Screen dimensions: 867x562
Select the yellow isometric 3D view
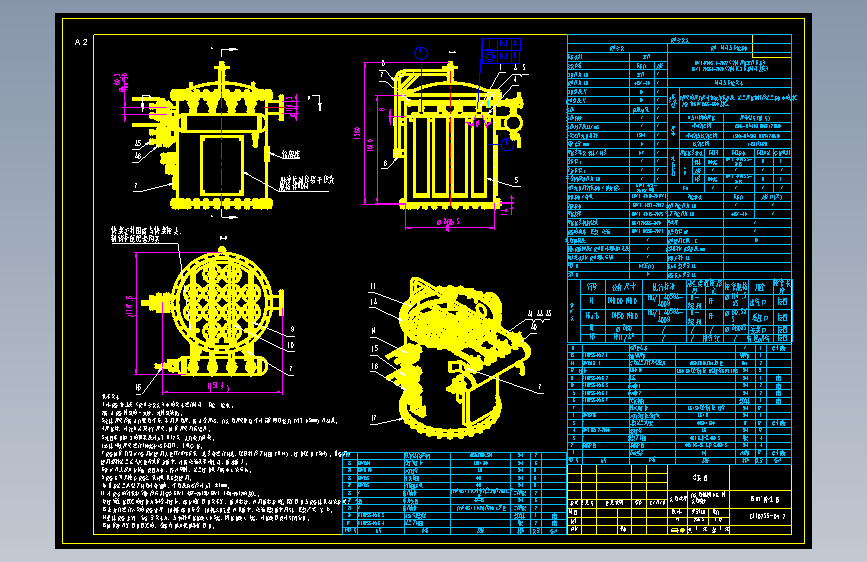pyautogui.click(x=459, y=357)
